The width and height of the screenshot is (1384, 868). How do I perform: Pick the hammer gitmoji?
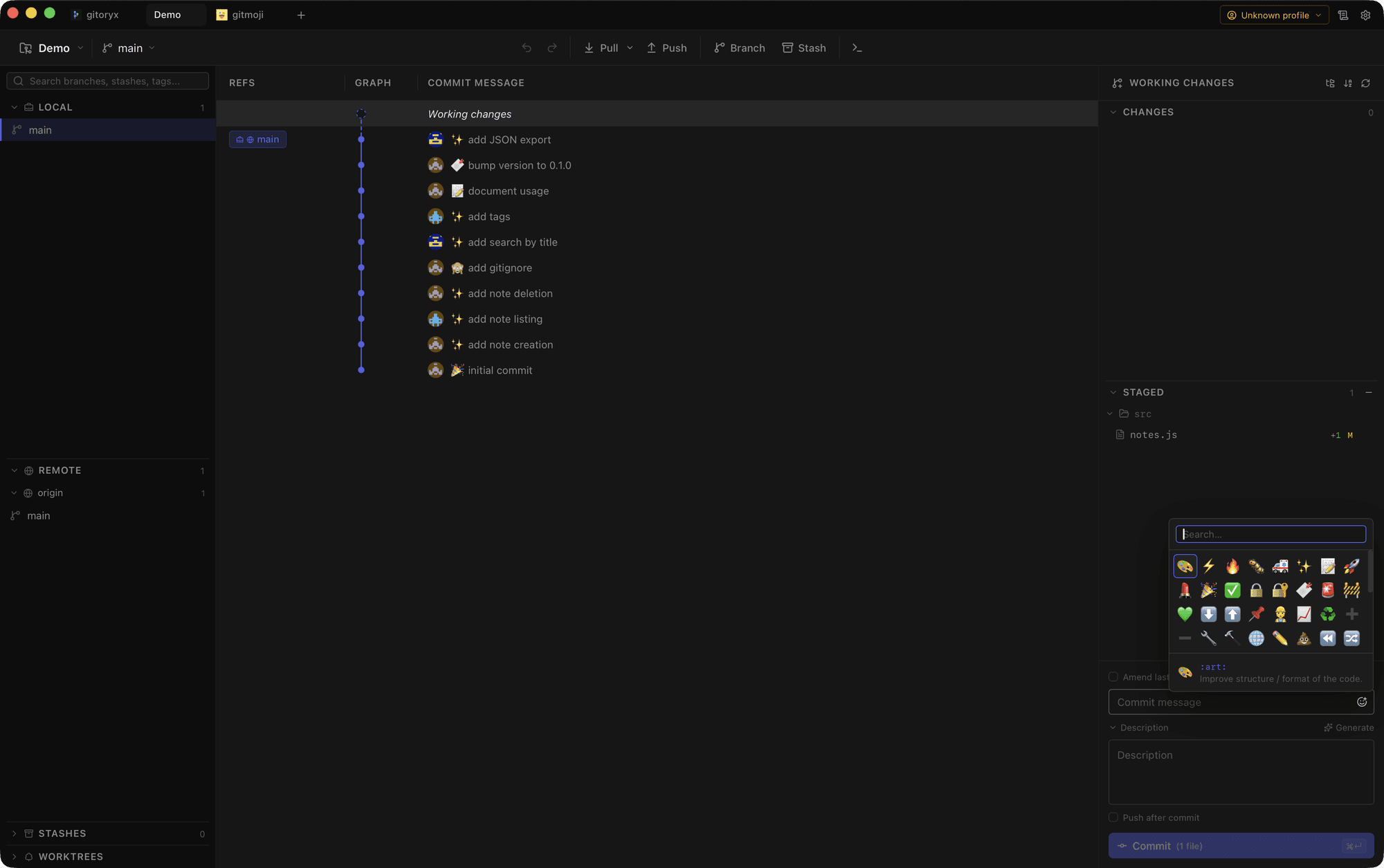1232,638
